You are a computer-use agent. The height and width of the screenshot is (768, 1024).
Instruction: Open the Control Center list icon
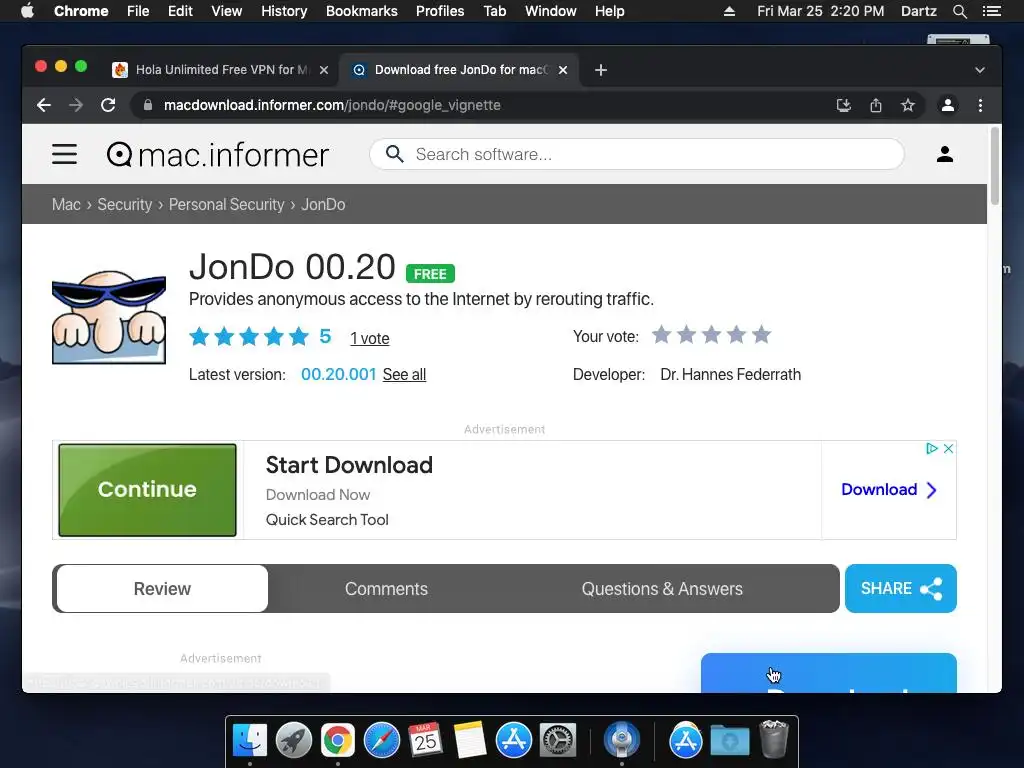pyautogui.click(x=991, y=11)
